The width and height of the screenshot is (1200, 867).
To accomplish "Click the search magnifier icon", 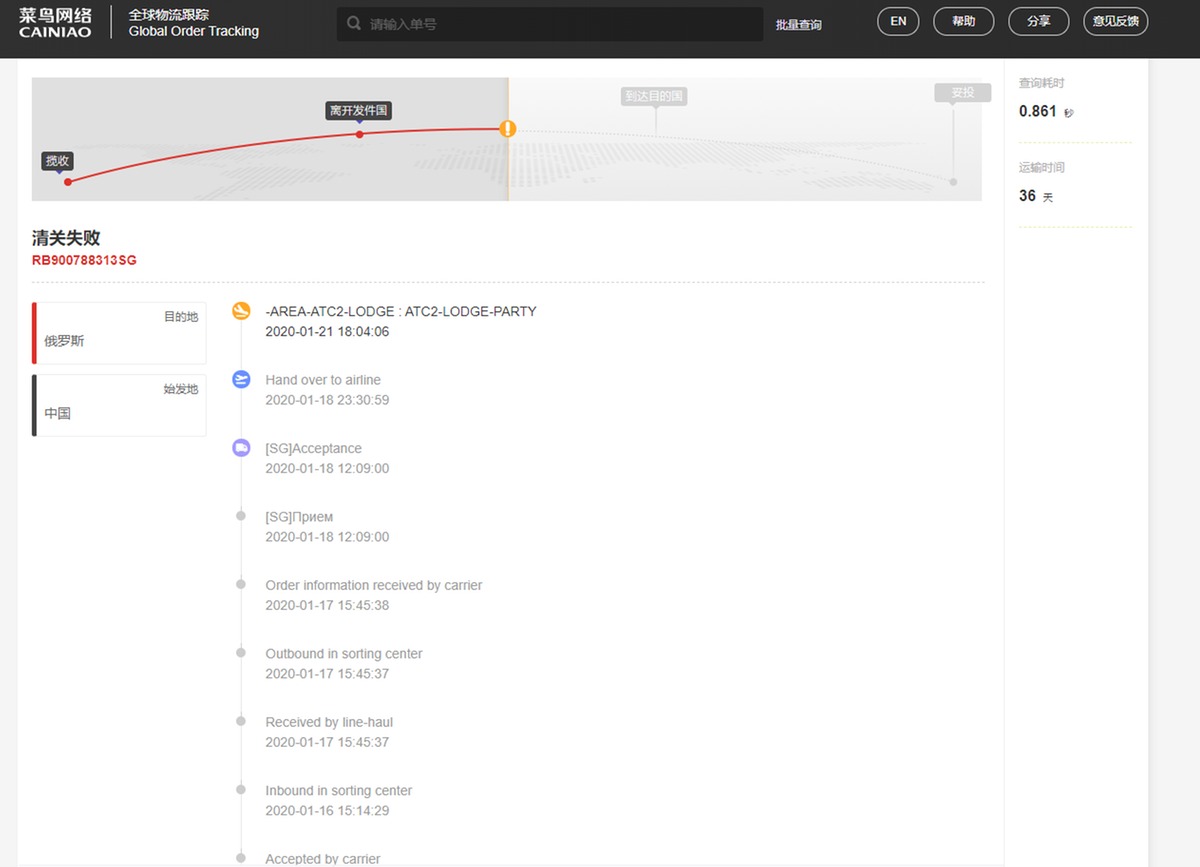I will pyautogui.click(x=354, y=24).
